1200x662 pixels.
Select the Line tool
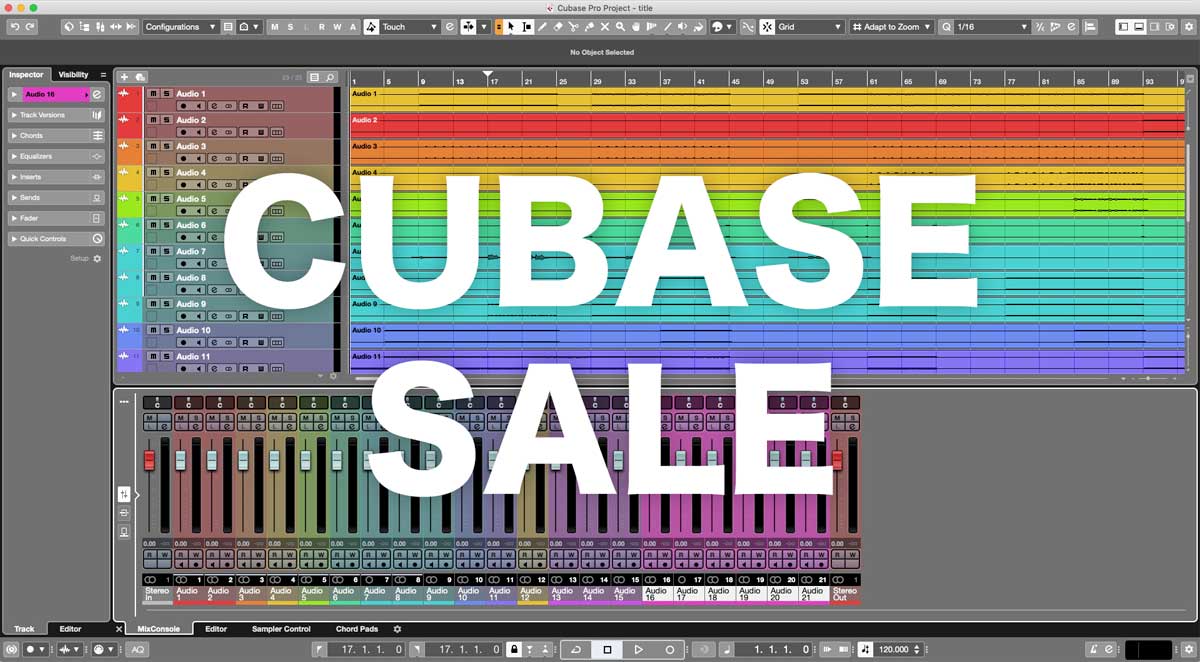pyautogui.click(x=667, y=27)
